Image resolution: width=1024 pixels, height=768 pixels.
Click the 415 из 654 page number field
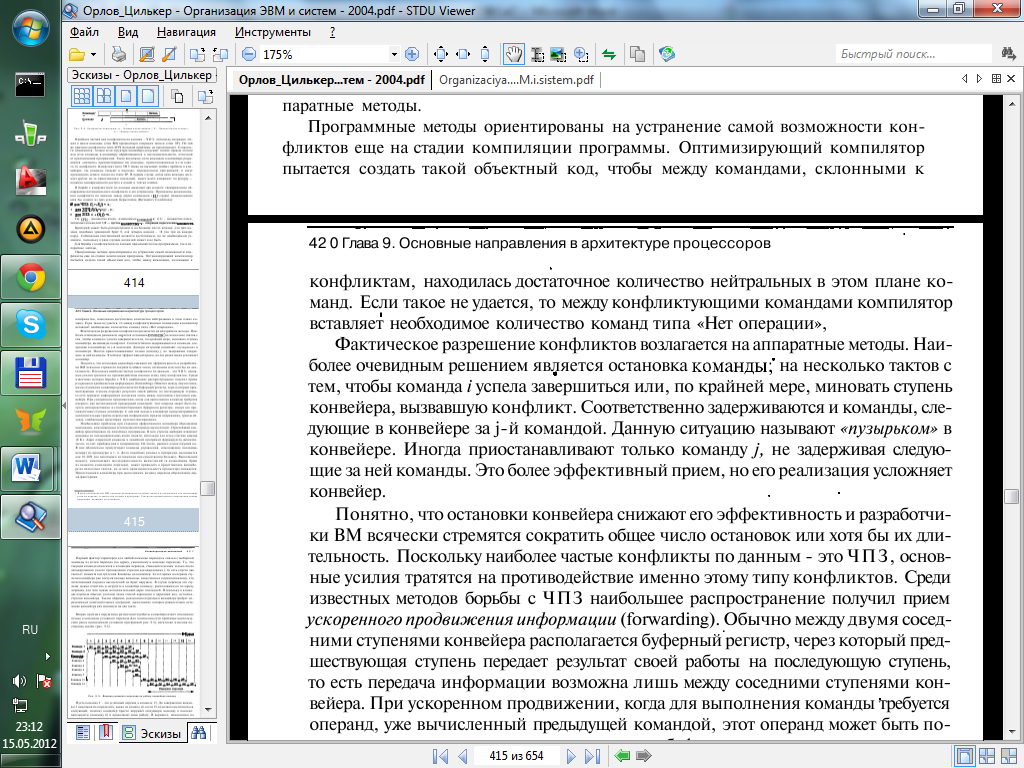516,756
